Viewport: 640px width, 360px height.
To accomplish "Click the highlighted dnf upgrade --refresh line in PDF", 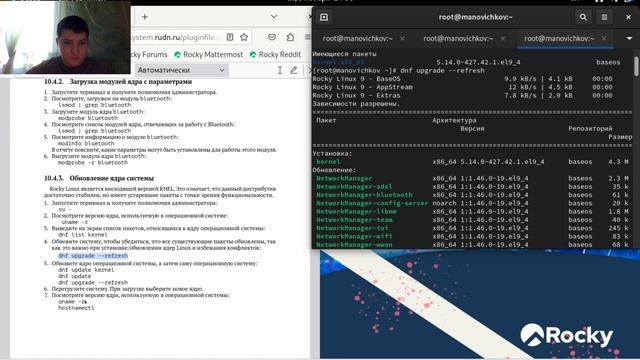I will (x=93, y=256).
